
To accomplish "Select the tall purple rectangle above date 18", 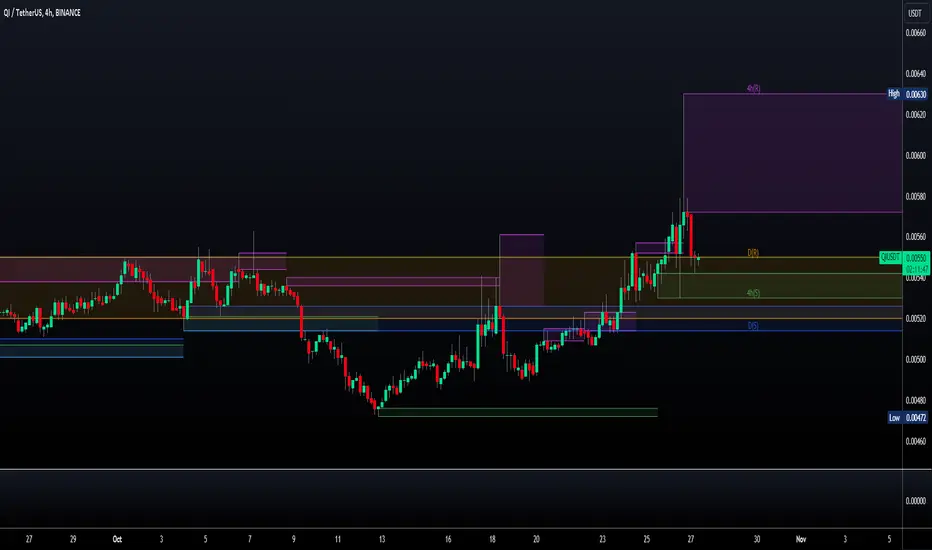I will [x=521, y=270].
